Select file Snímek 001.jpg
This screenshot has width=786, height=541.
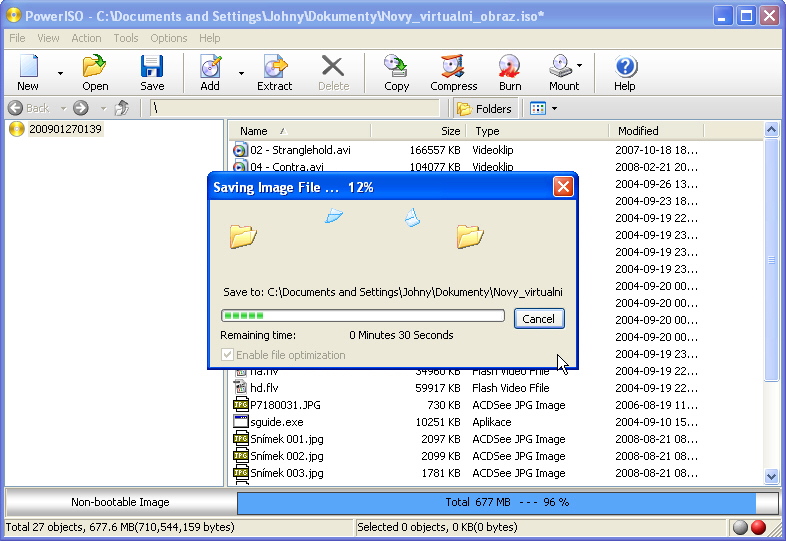tap(287, 439)
